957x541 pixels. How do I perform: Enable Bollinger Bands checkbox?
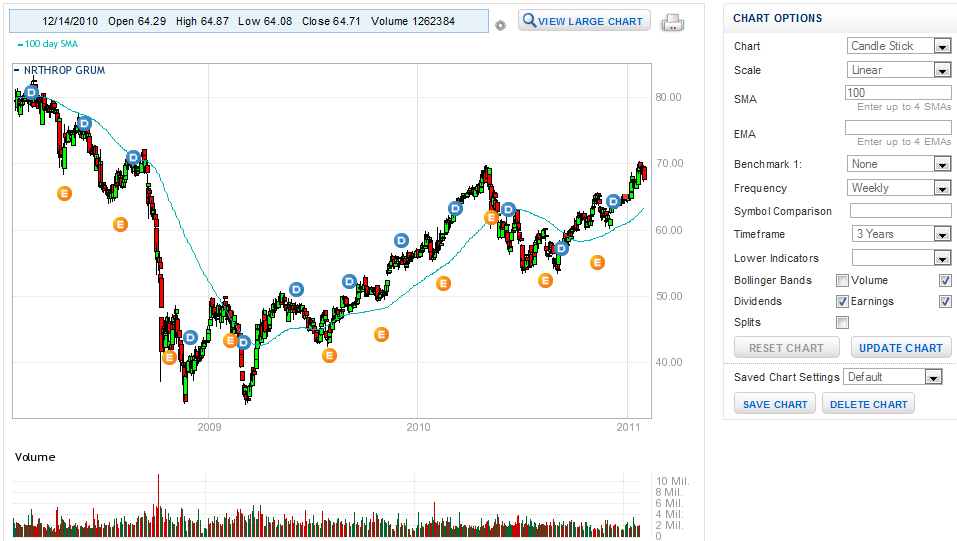point(842,280)
